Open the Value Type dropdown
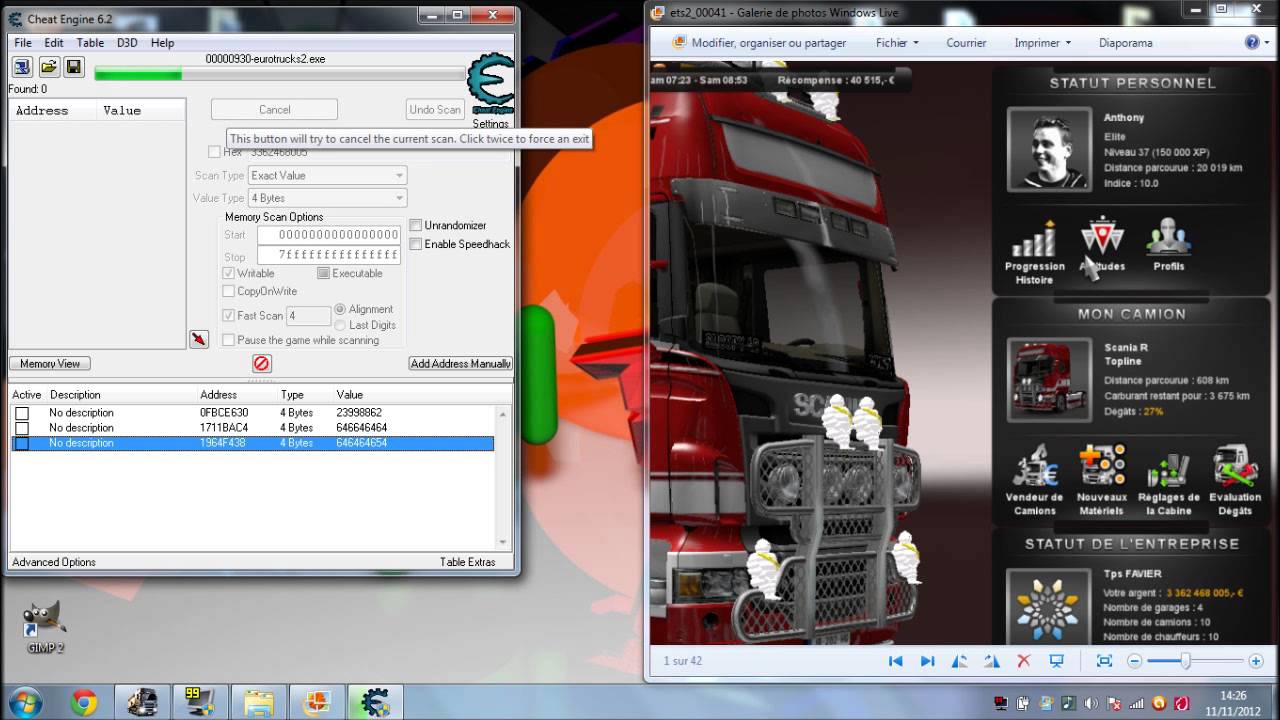The height and width of the screenshot is (720, 1280). tap(327, 198)
